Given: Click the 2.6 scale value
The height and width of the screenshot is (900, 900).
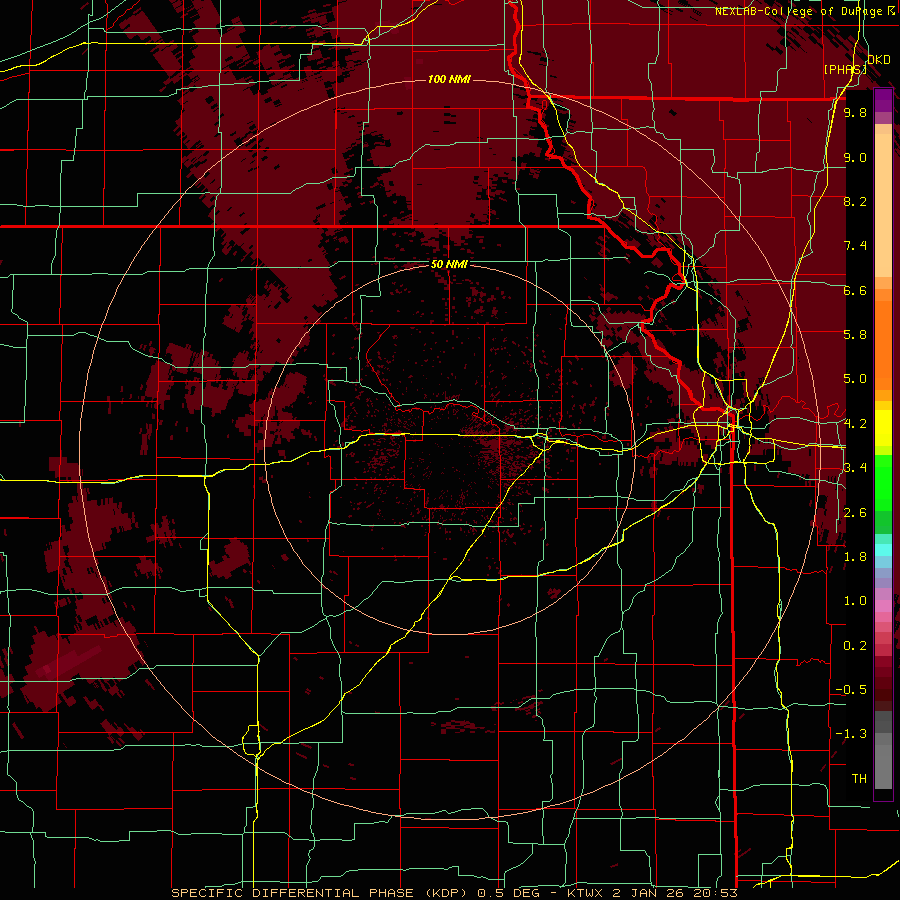Looking at the screenshot, I should click(x=855, y=513).
